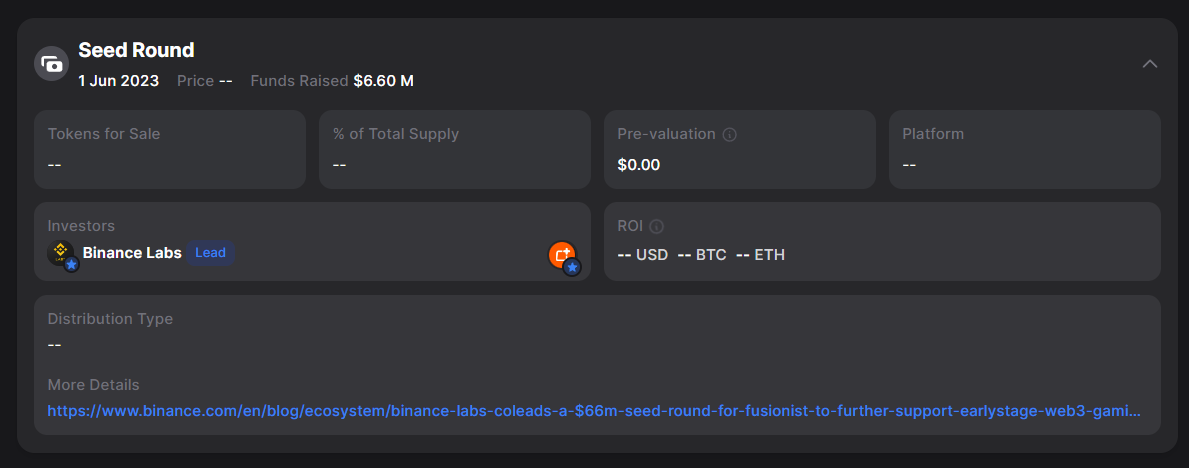
Task: Click the Seed Round title
Action: click(x=136, y=50)
